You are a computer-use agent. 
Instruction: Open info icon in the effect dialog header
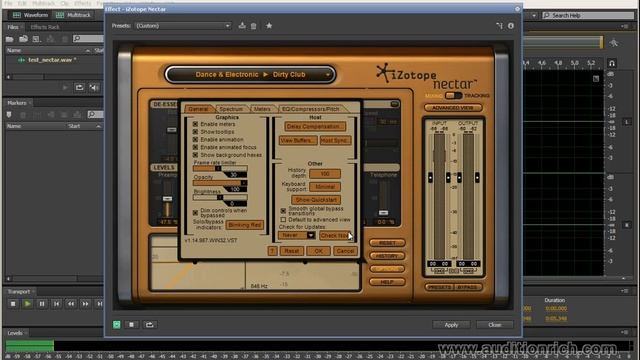[511, 26]
